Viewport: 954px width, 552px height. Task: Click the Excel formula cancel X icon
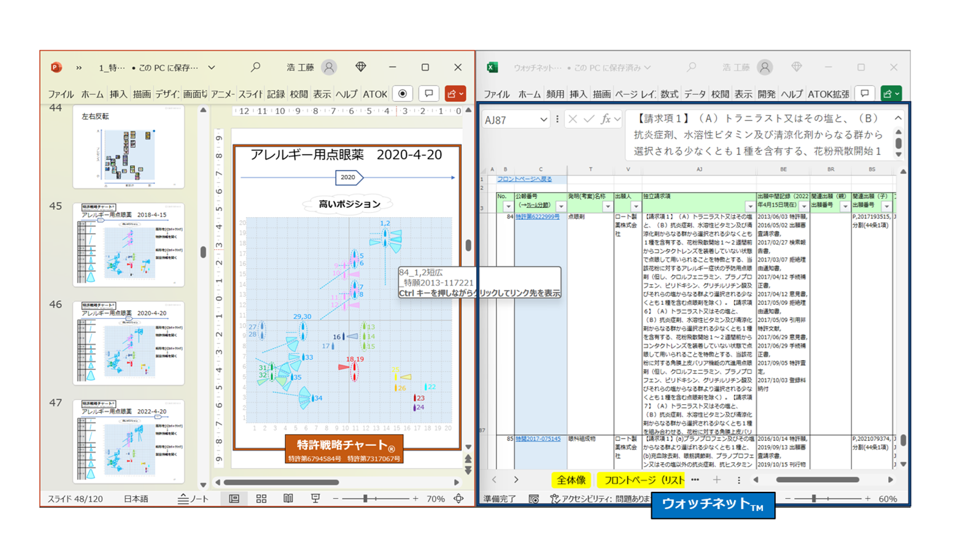tap(573, 119)
